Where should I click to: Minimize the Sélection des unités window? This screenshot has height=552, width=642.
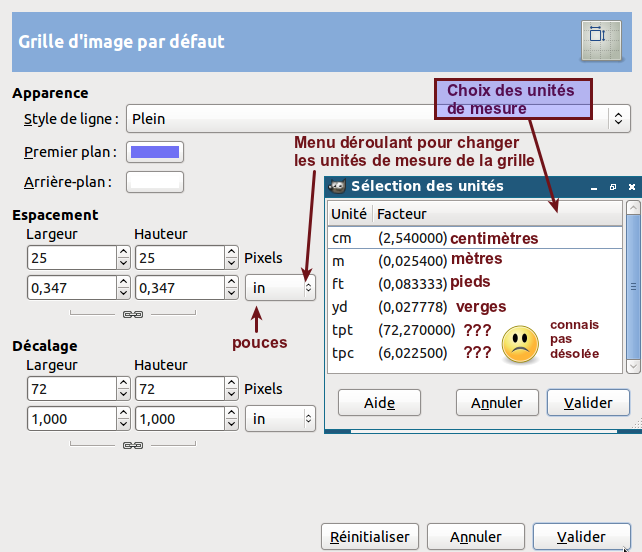pyautogui.click(x=592, y=187)
